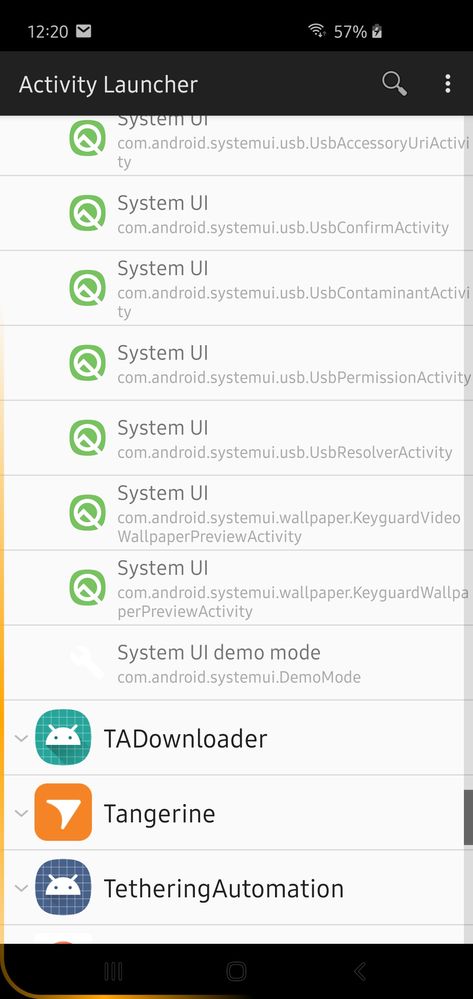Tap the TADownloader app icon

click(63, 737)
